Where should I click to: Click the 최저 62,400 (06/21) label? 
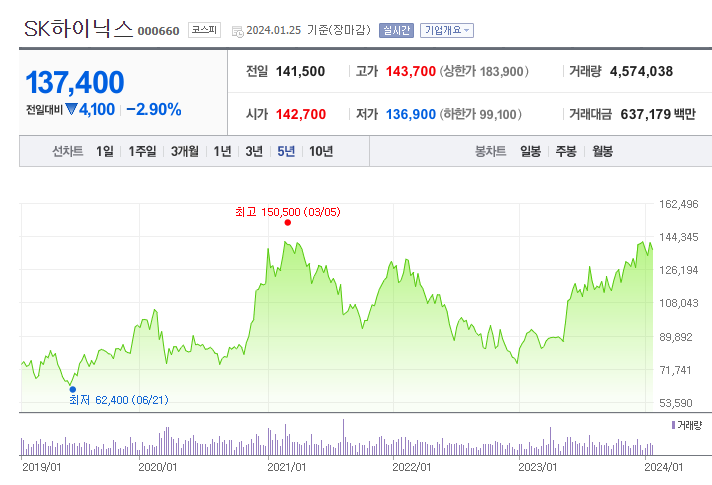click(119, 400)
